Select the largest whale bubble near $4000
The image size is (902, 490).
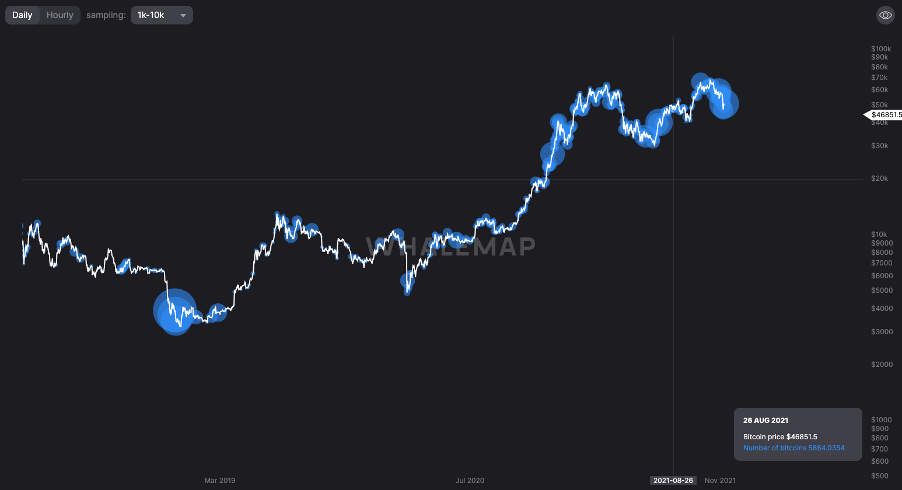(x=174, y=311)
